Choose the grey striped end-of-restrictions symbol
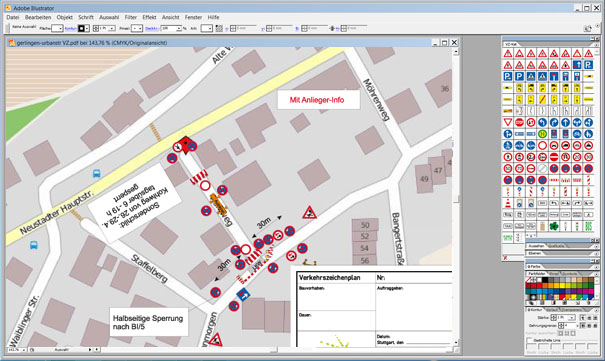The width and height of the screenshot is (605, 361). (x=542, y=168)
